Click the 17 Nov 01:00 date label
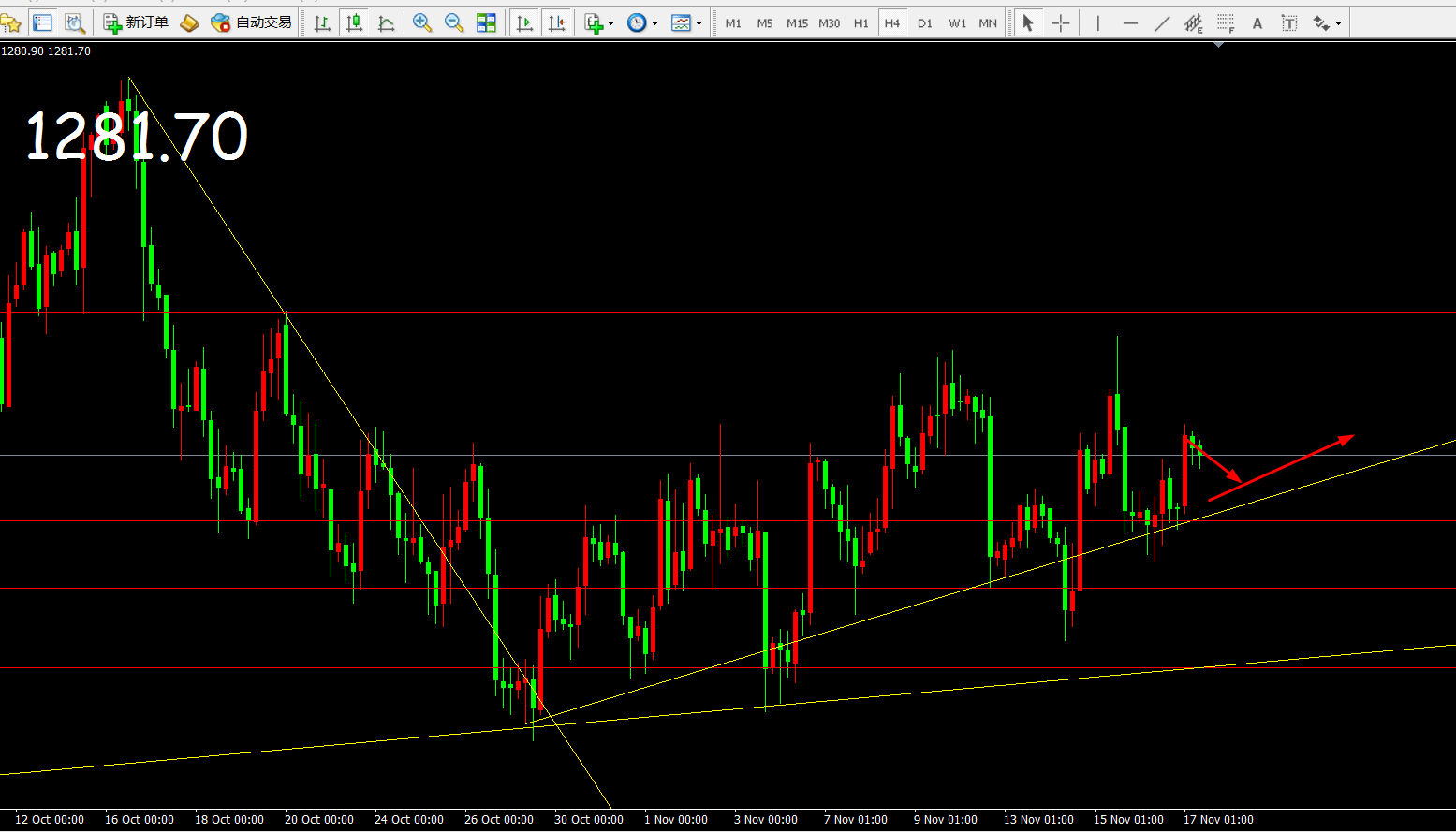The height and width of the screenshot is (832, 1456). 1218,820
